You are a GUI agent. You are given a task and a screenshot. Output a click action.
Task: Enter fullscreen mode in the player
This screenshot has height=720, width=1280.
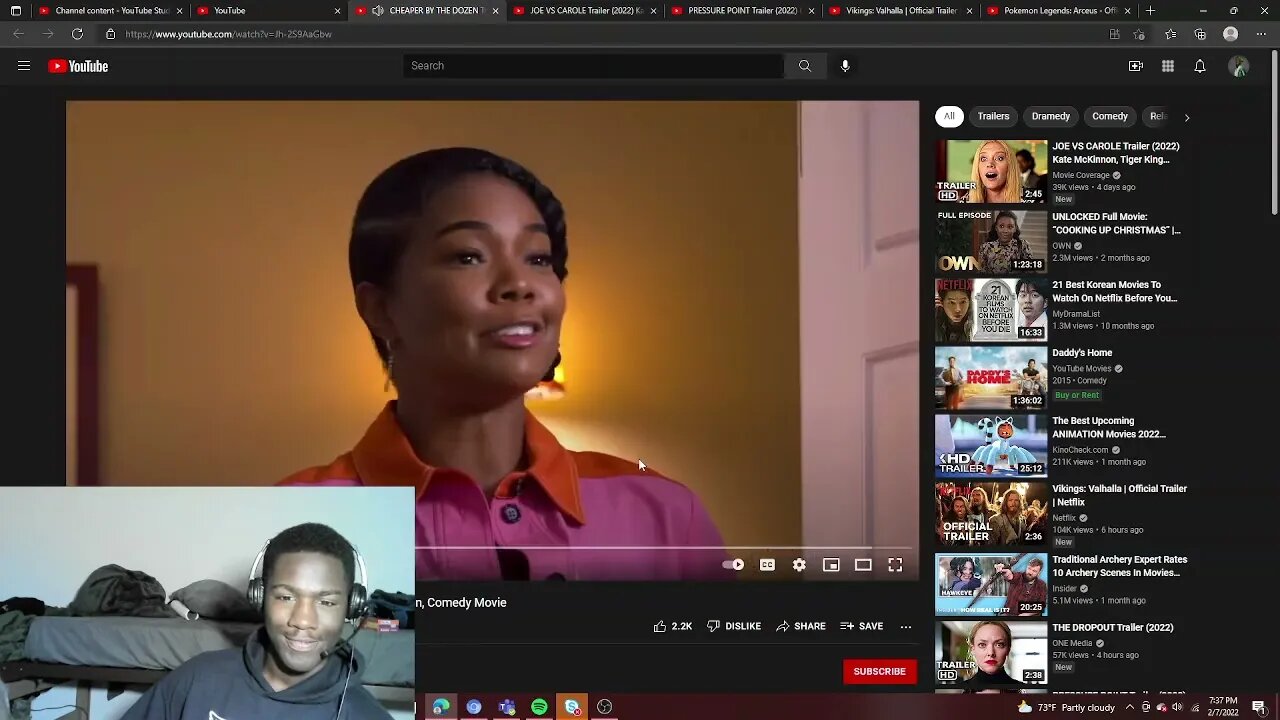[895, 565]
